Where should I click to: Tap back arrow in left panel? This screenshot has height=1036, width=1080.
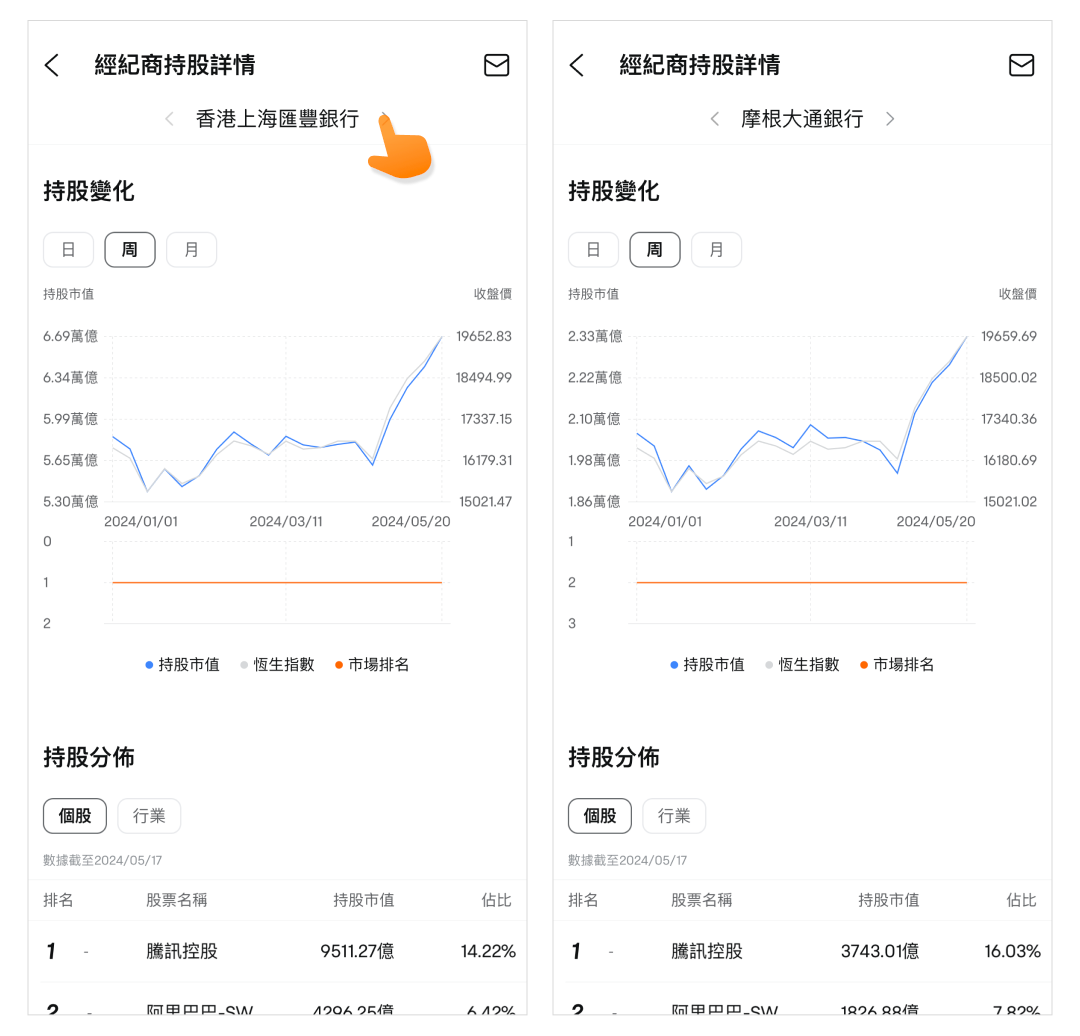pos(52,66)
